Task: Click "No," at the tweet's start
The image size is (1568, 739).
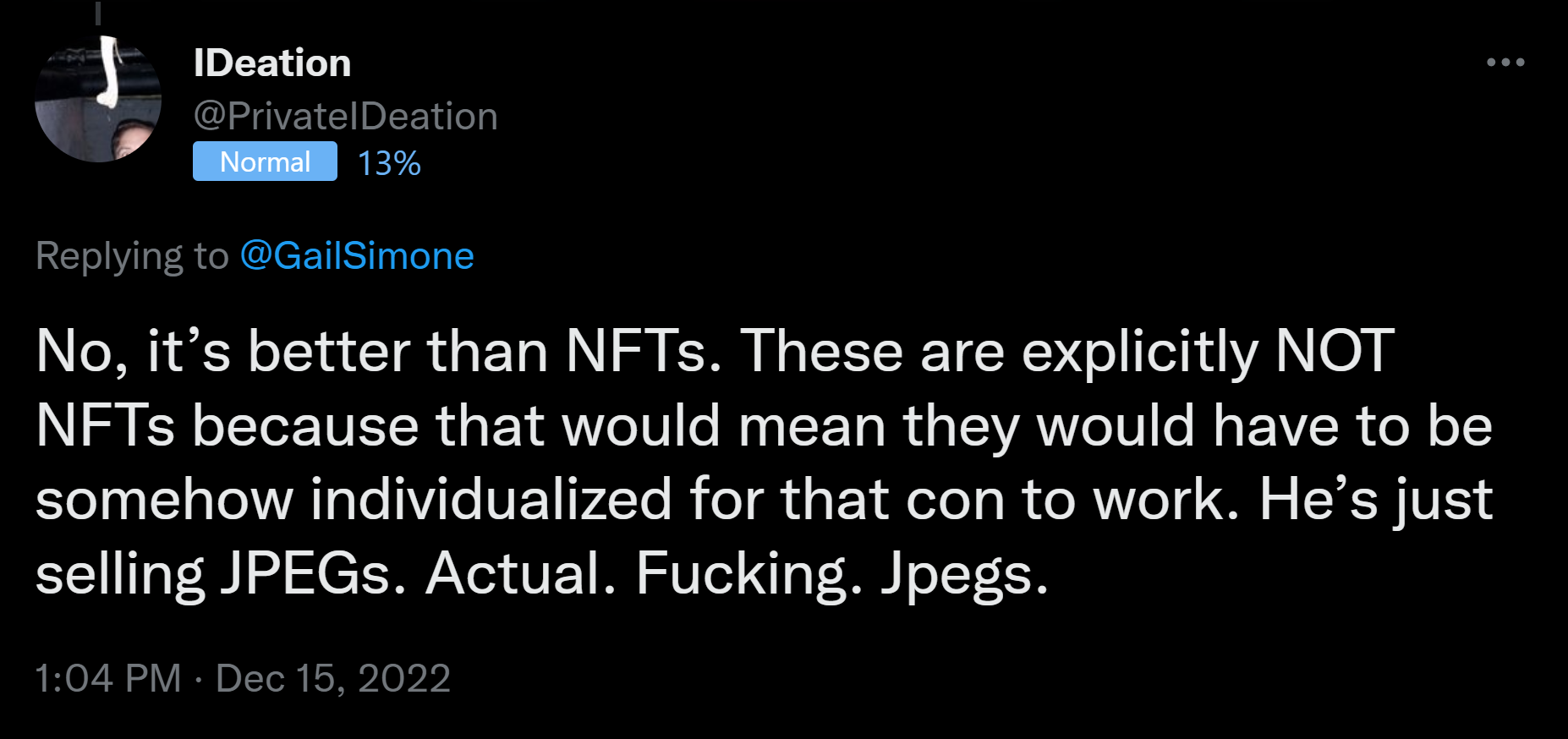Action: pyautogui.click(x=82, y=351)
